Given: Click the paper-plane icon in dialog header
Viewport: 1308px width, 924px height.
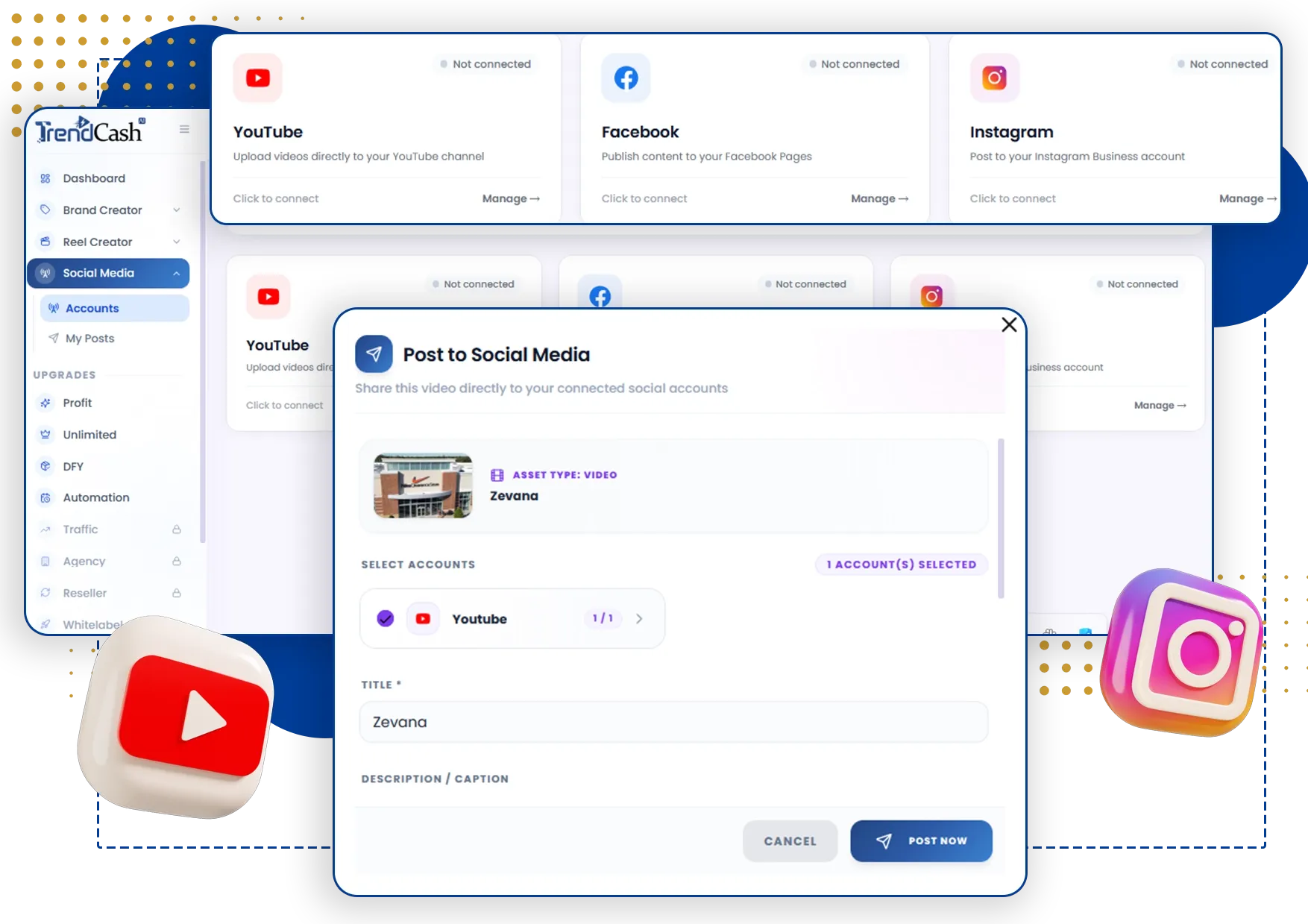Looking at the screenshot, I should (374, 353).
